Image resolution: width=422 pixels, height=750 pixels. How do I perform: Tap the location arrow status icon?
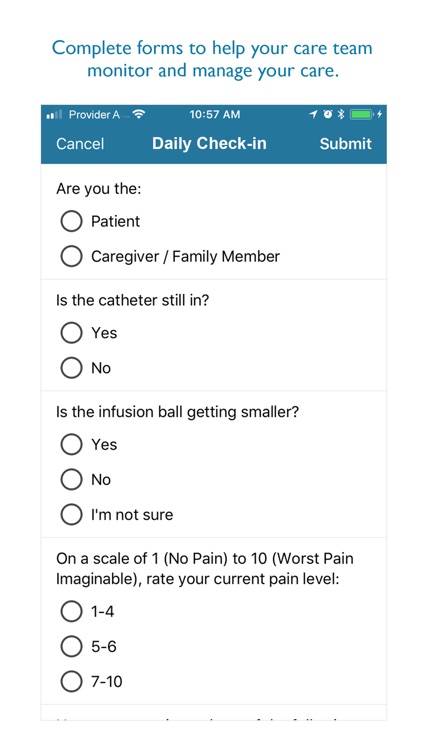(313, 114)
